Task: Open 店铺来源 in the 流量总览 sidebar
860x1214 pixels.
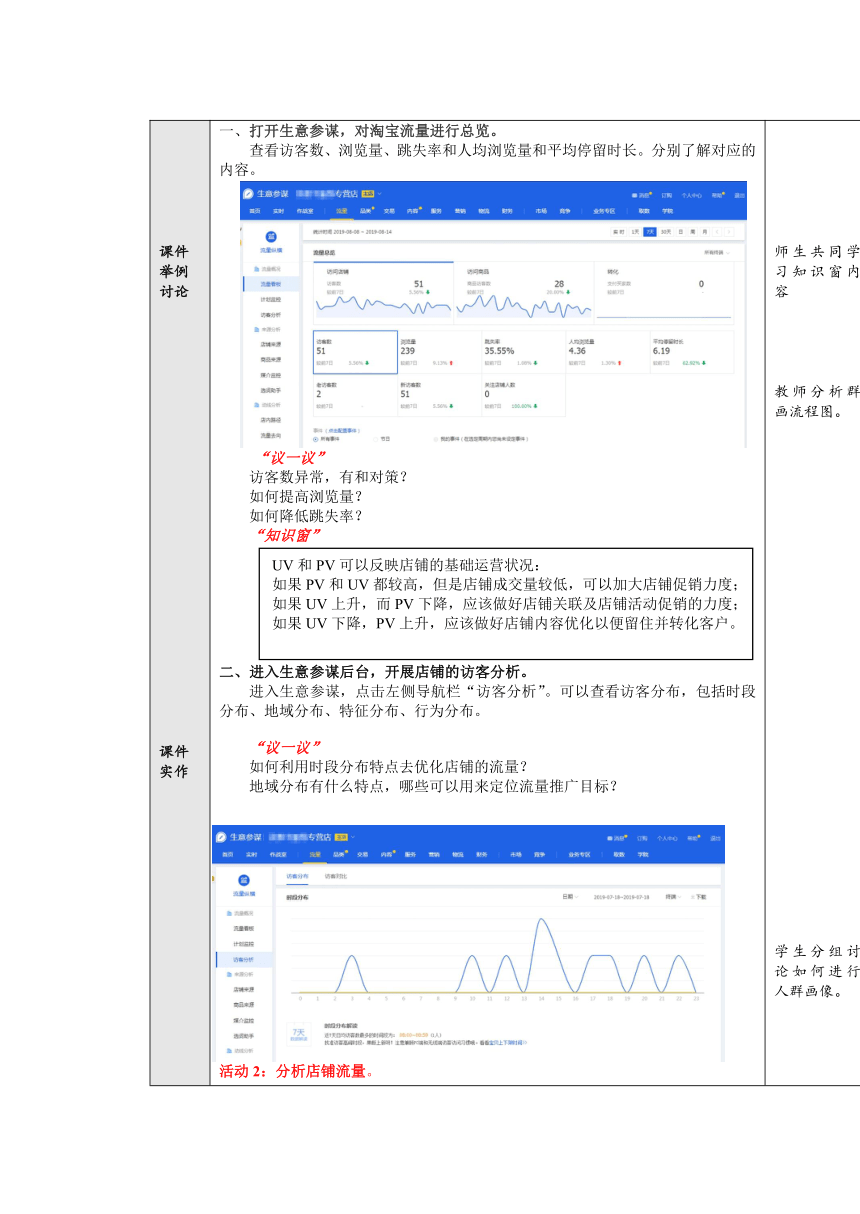Action: coord(271,344)
